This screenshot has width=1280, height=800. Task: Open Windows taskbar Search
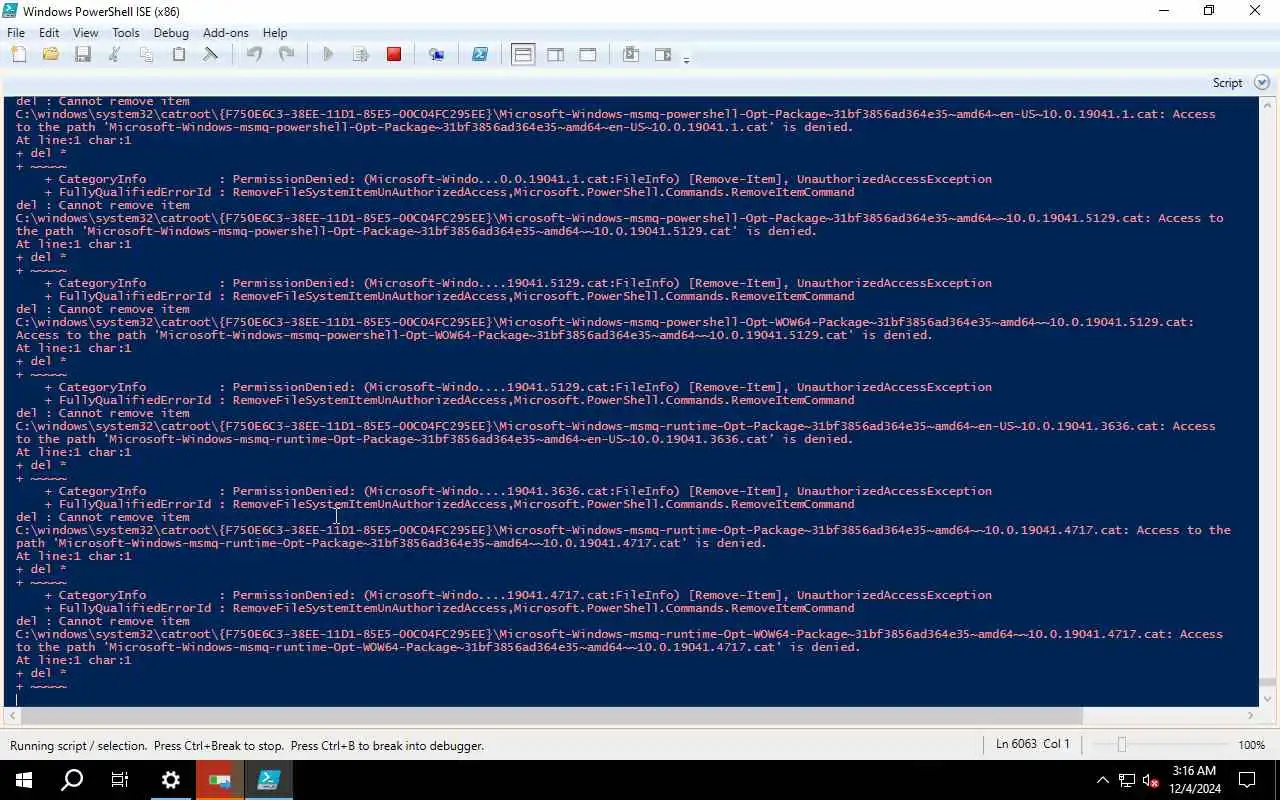[x=72, y=780]
